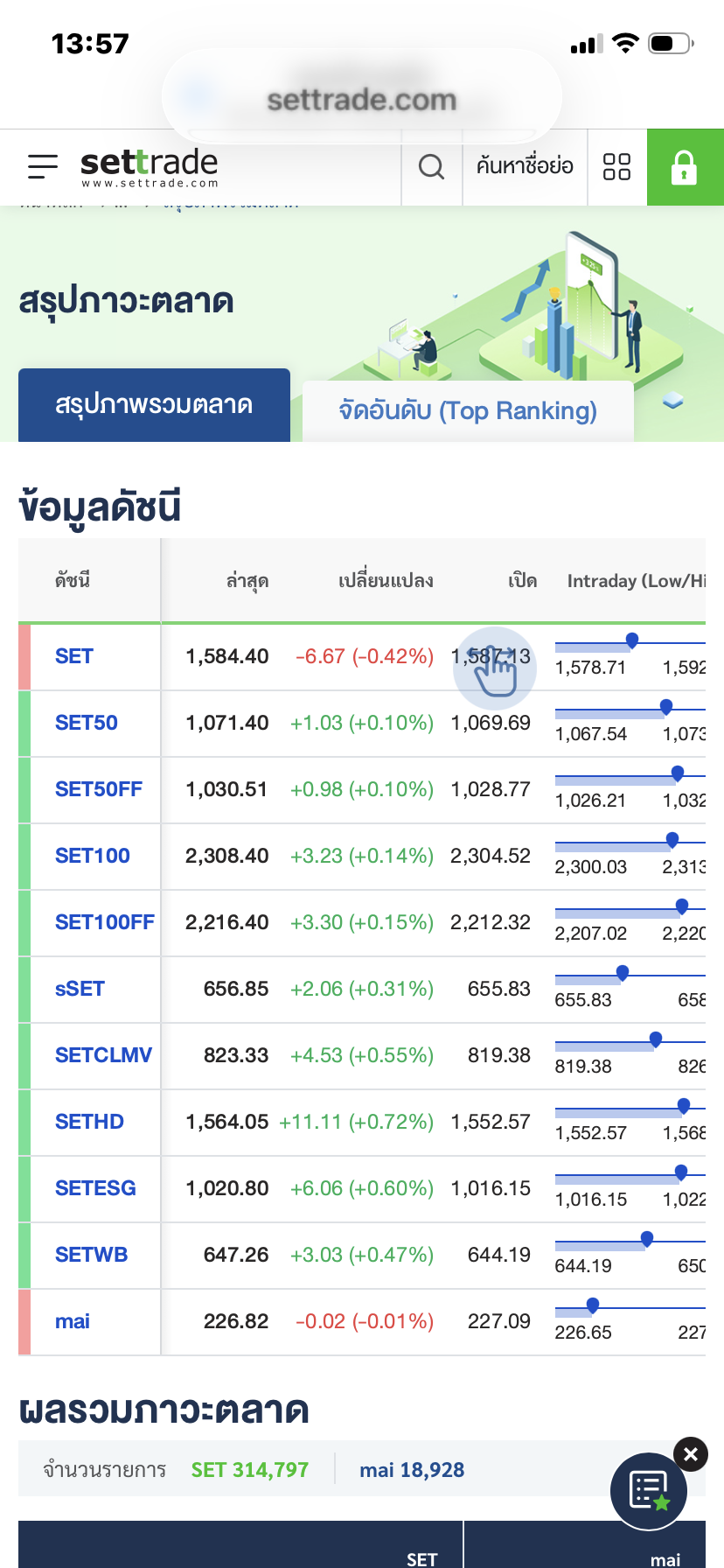The image size is (724, 1568).
Task: Switch to สรุปภาพรวมตลาด tab
Action: [154, 405]
